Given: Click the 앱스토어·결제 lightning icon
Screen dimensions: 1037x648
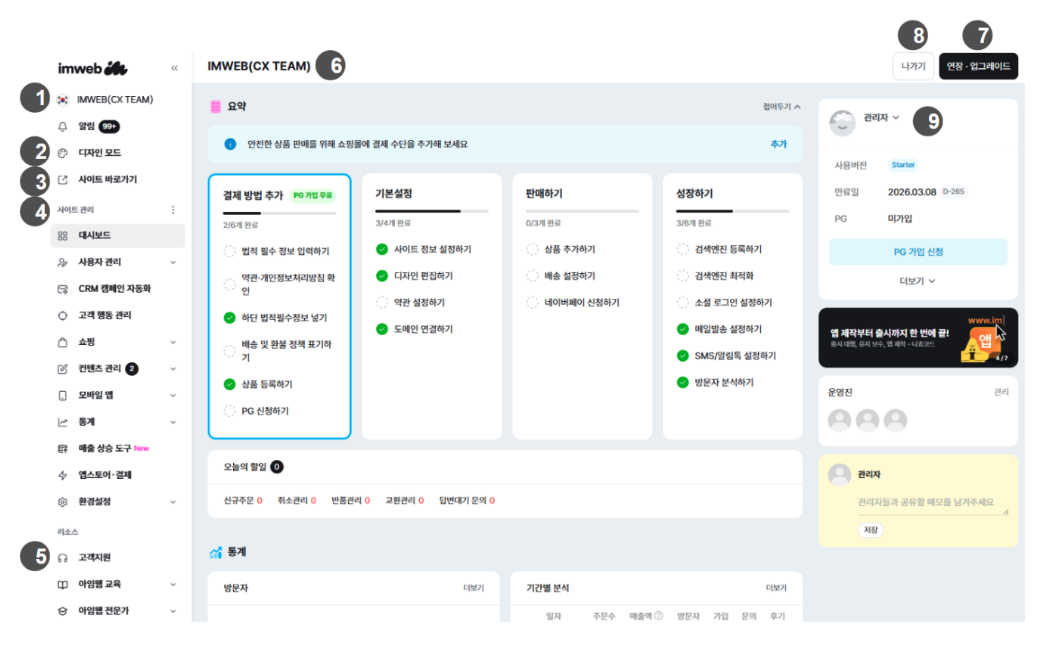Looking at the screenshot, I should click(63, 475).
